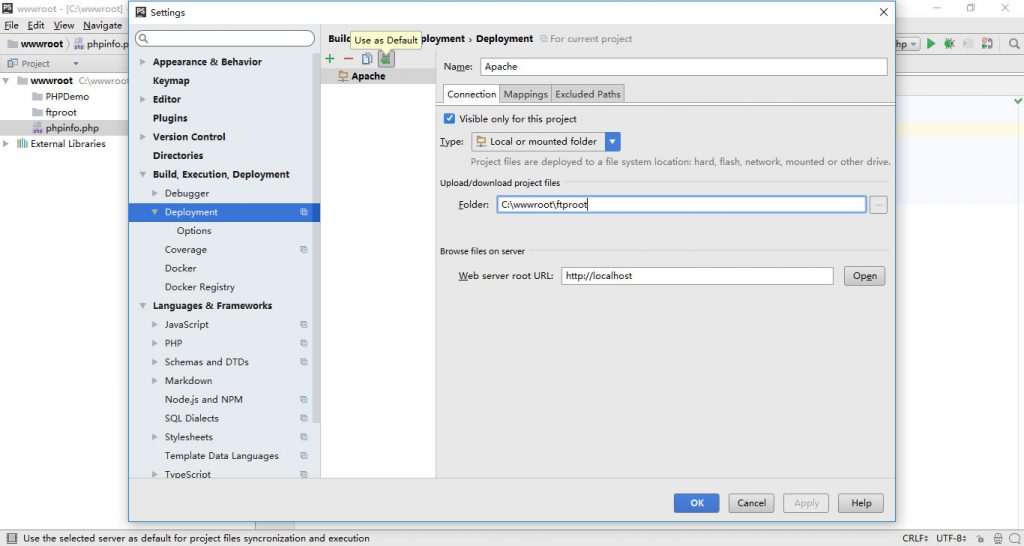The height and width of the screenshot is (546, 1024).
Task: Click the search magnifier in main toolbar
Action: coord(1014,44)
